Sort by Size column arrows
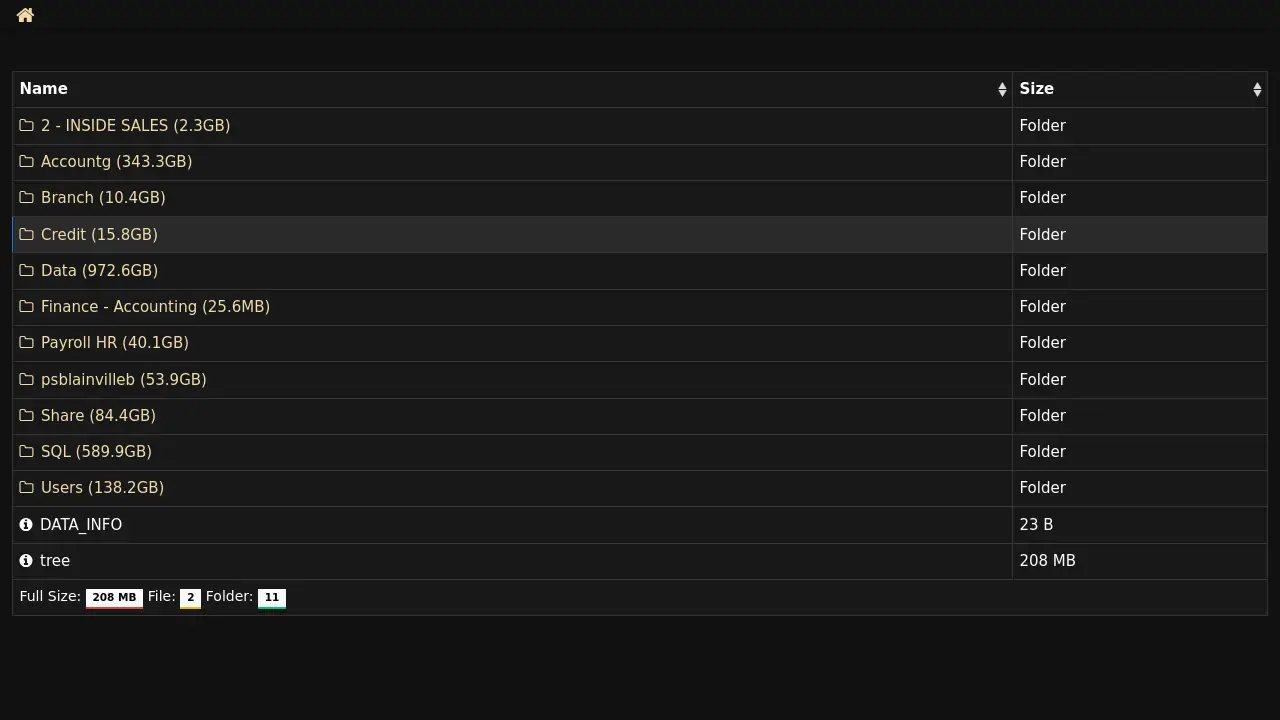The height and width of the screenshot is (720, 1280). point(1257,89)
